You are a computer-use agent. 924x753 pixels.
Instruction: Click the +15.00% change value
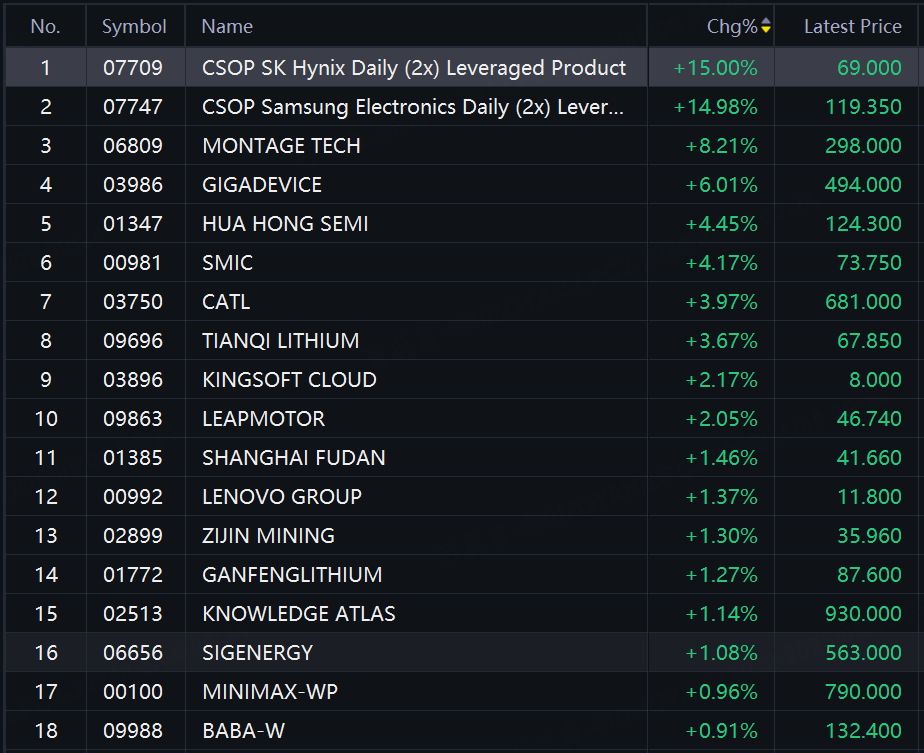(x=715, y=68)
